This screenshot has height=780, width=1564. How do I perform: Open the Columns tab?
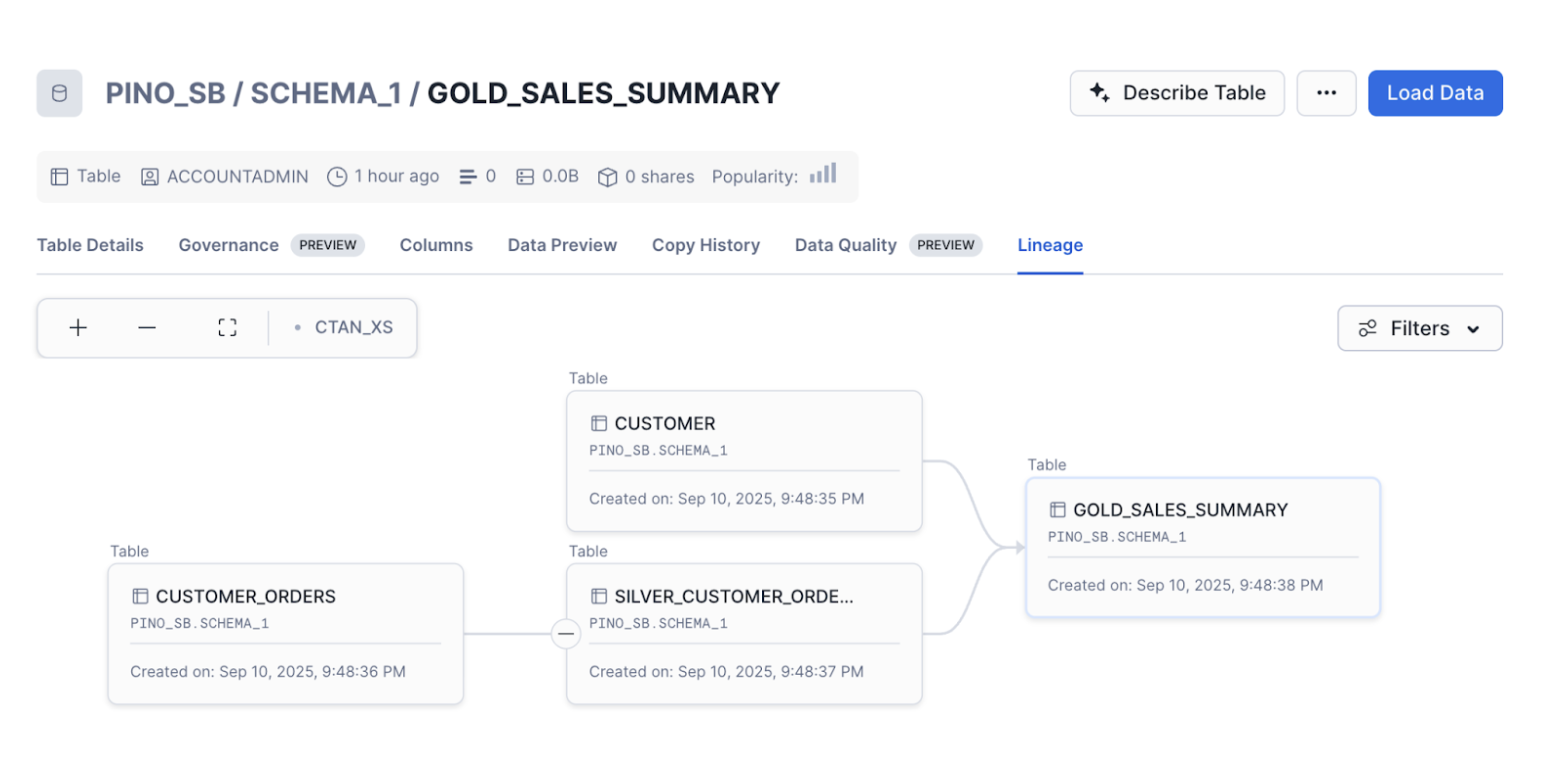coord(436,245)
